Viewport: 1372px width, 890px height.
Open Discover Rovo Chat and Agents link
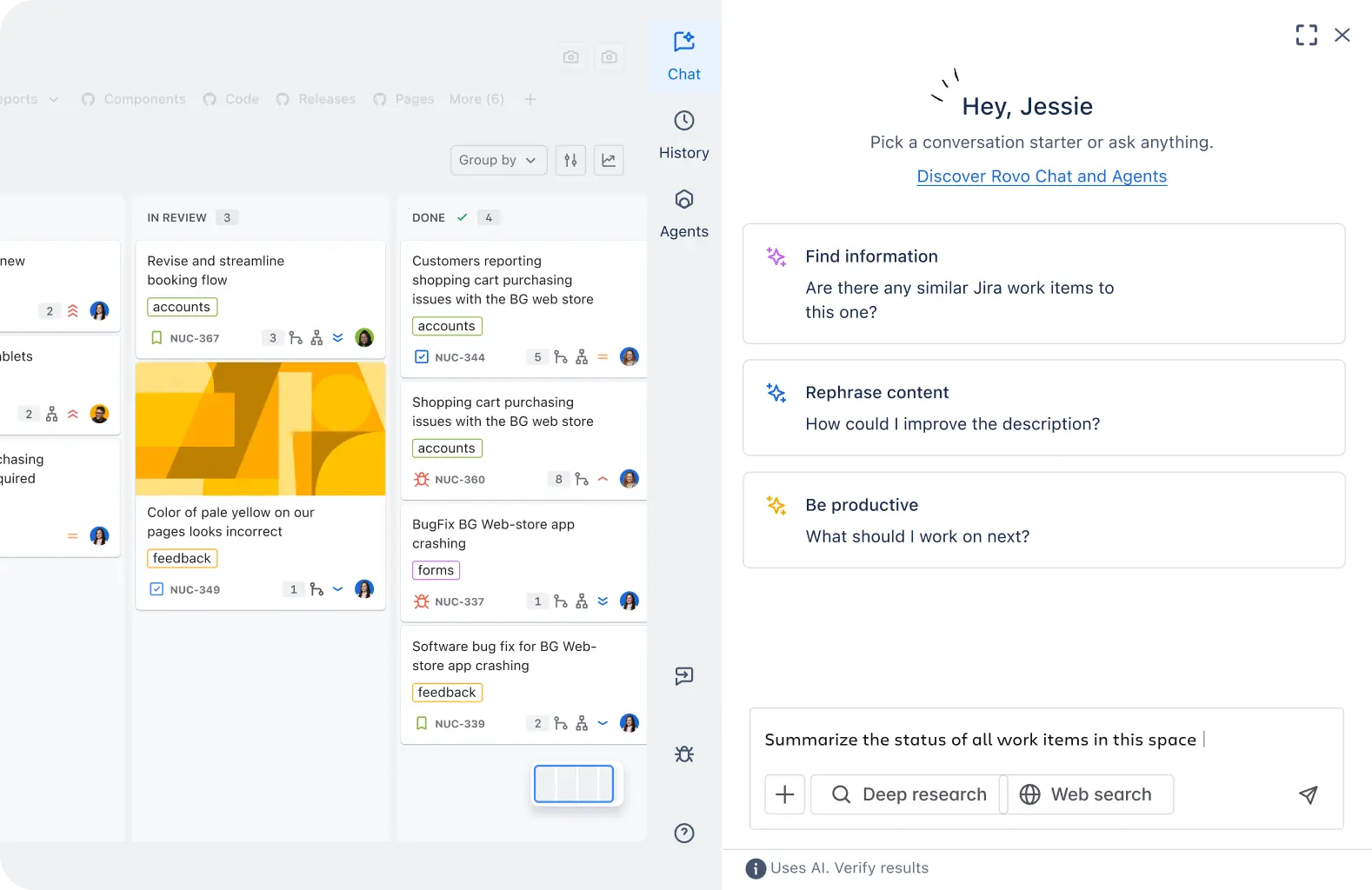pyautogui.click(x=1042, y=176)
